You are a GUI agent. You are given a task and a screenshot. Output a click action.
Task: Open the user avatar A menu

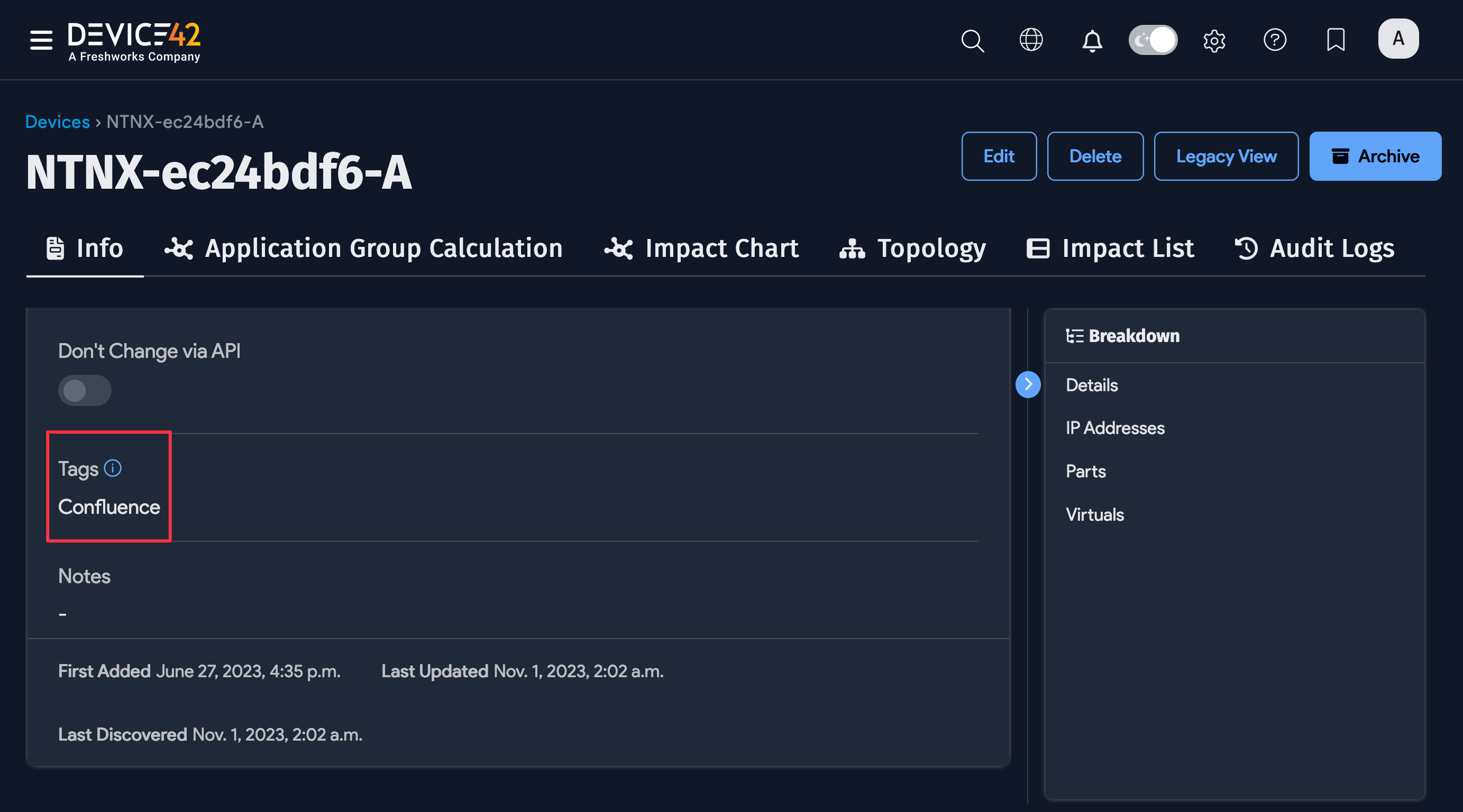pos(1398,39)
